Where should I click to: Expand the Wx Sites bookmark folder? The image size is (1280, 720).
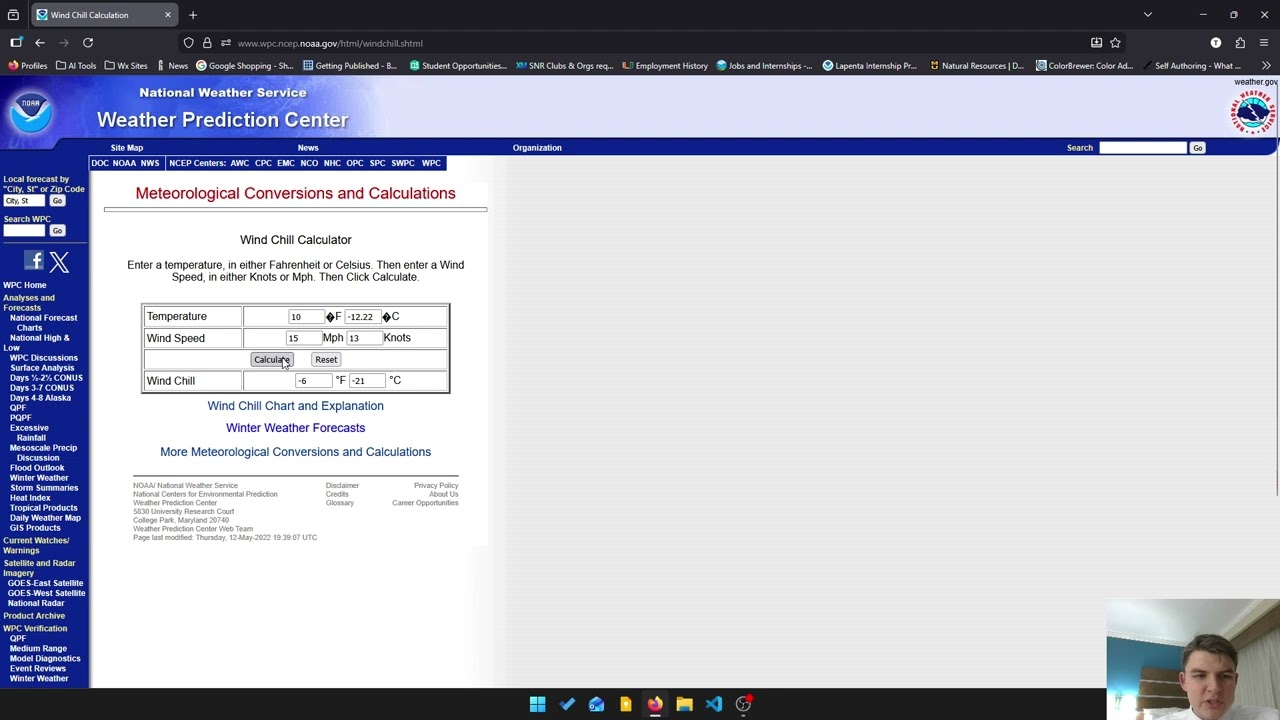[x=125, y=66]
